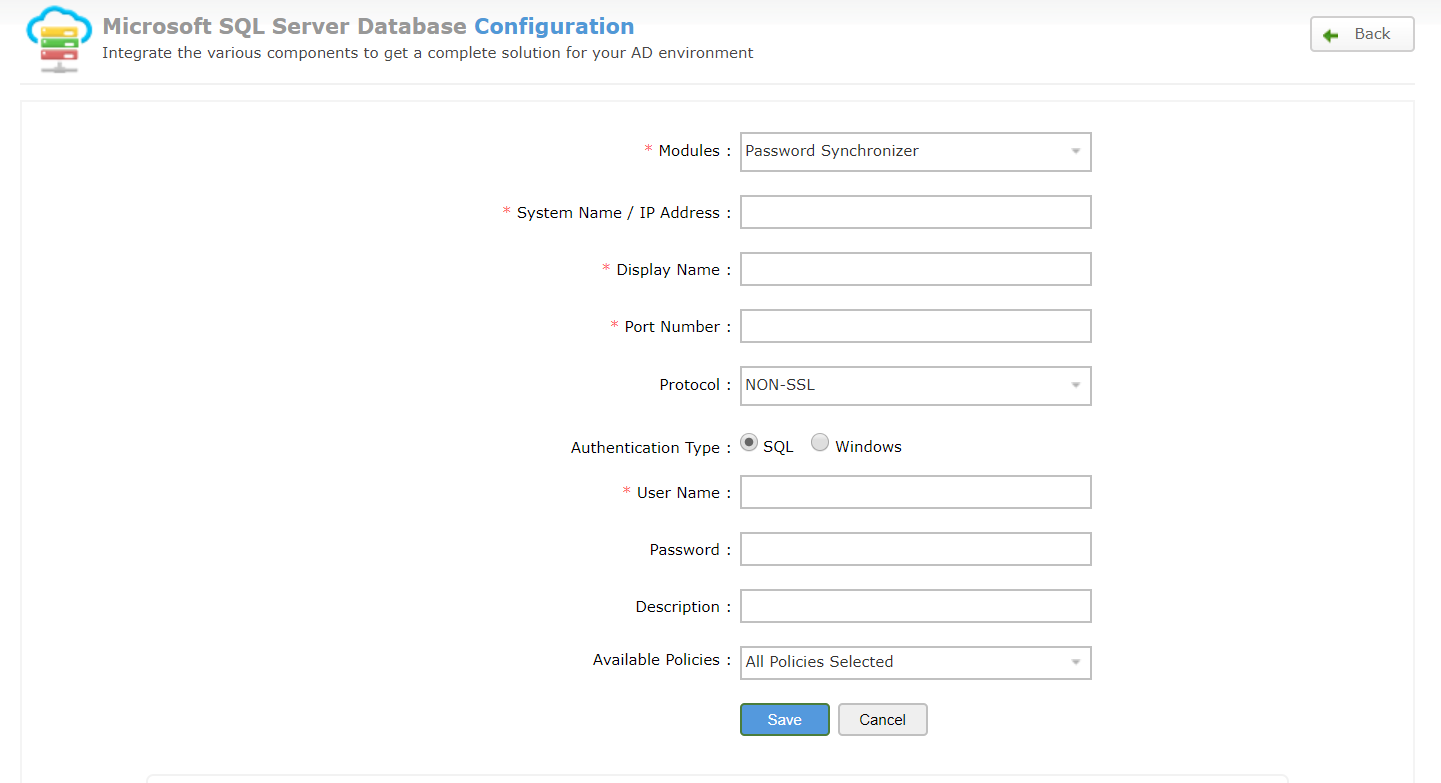This screenshot has height=783, width=1441.
Task: Click the Available Policies dropdown arrow
Action: click(x=1076, y=662)
